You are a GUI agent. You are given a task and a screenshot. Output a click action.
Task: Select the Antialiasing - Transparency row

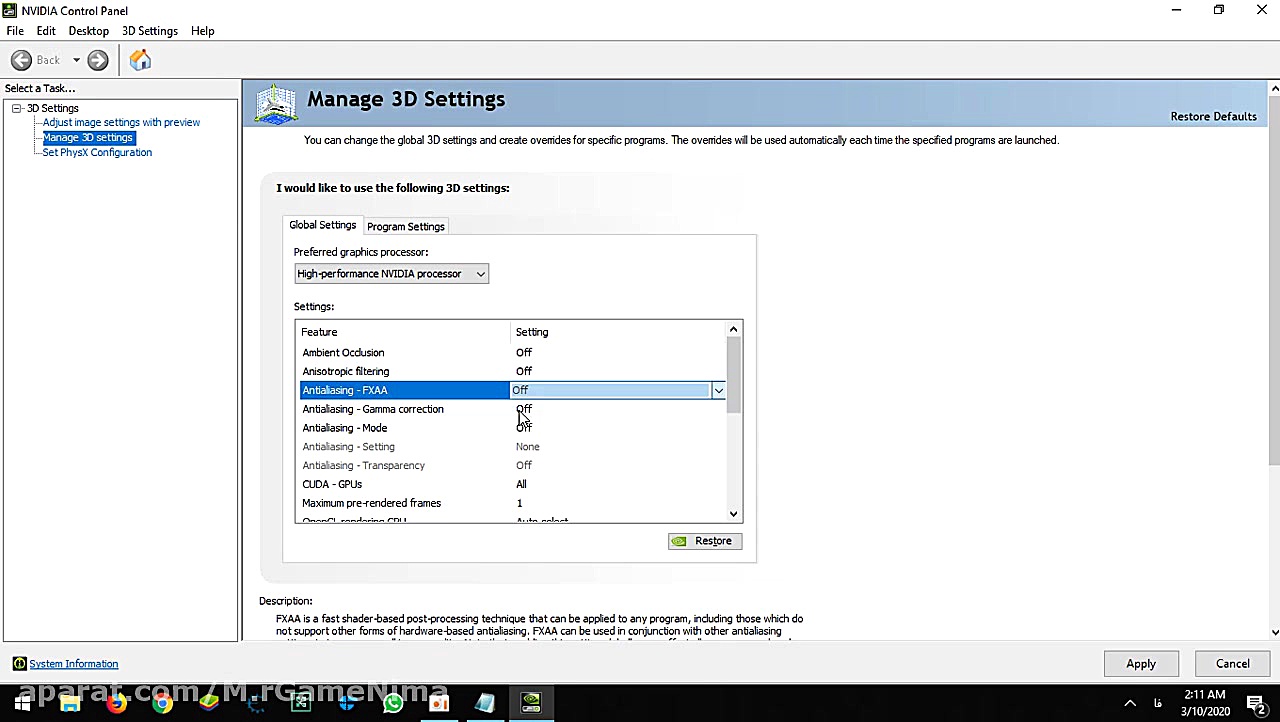(x=512, y=466)
